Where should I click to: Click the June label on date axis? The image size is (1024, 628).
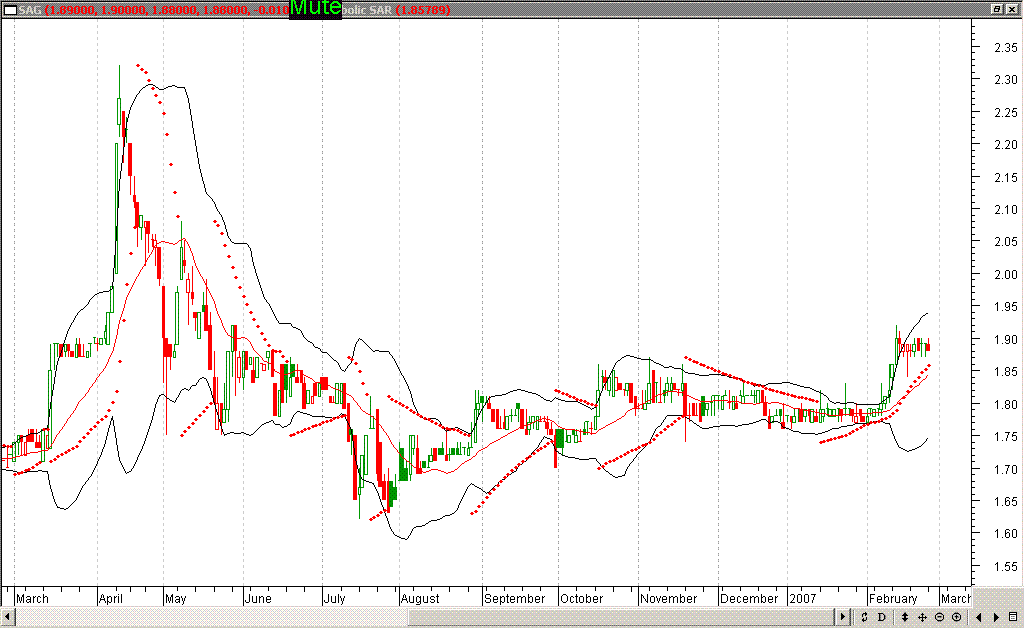click(x=258, y=599)
